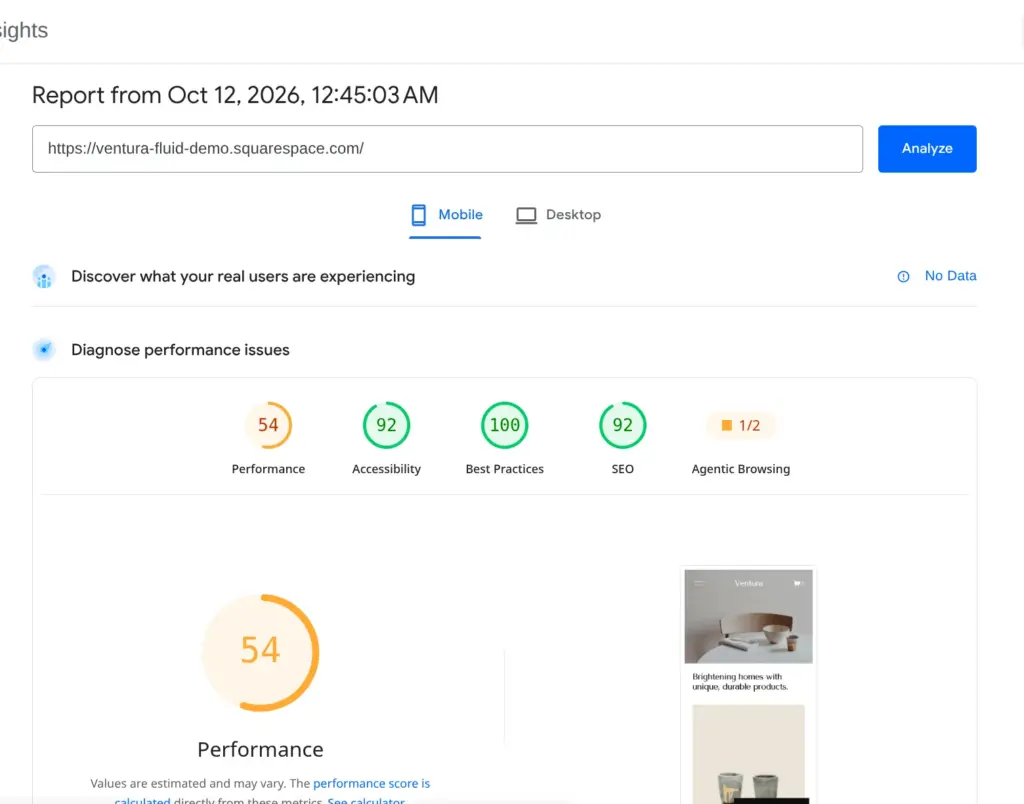The image size is (1024, 804).
Task: Click the Best Practices category label
Action: coord(505,469)
